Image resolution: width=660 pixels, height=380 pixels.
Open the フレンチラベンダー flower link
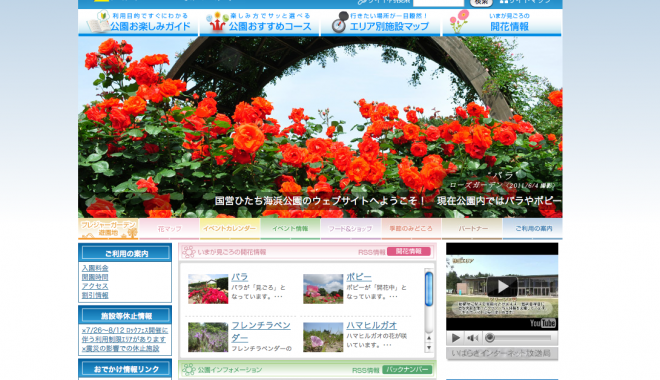[x=261, y=332]
